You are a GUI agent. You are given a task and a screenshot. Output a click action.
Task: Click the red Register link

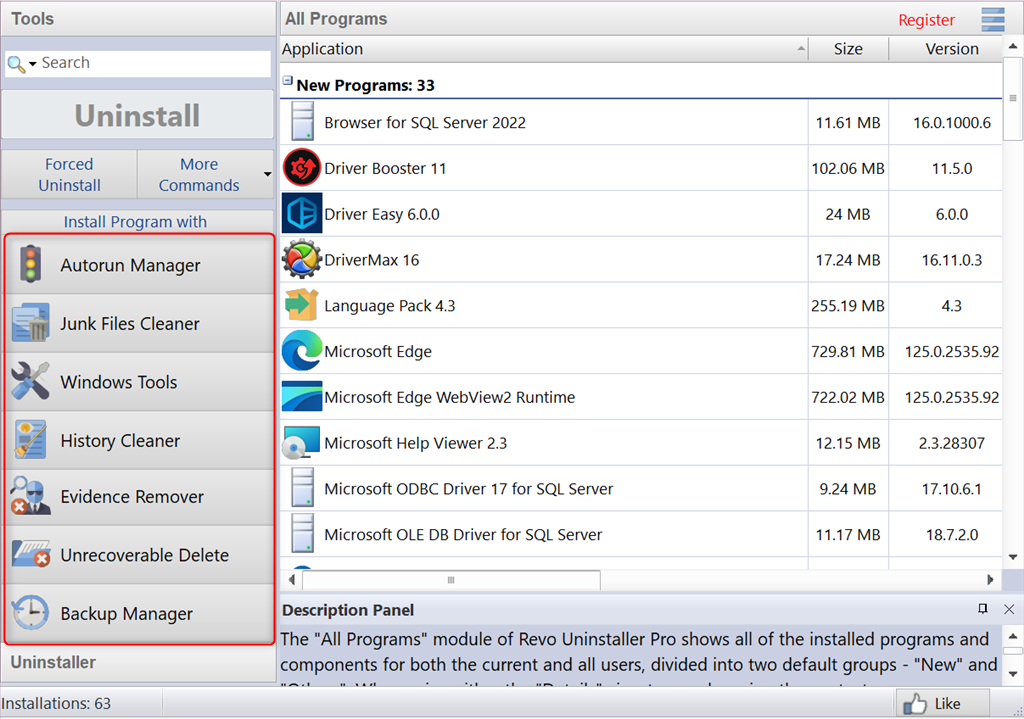tap(926, 20)
